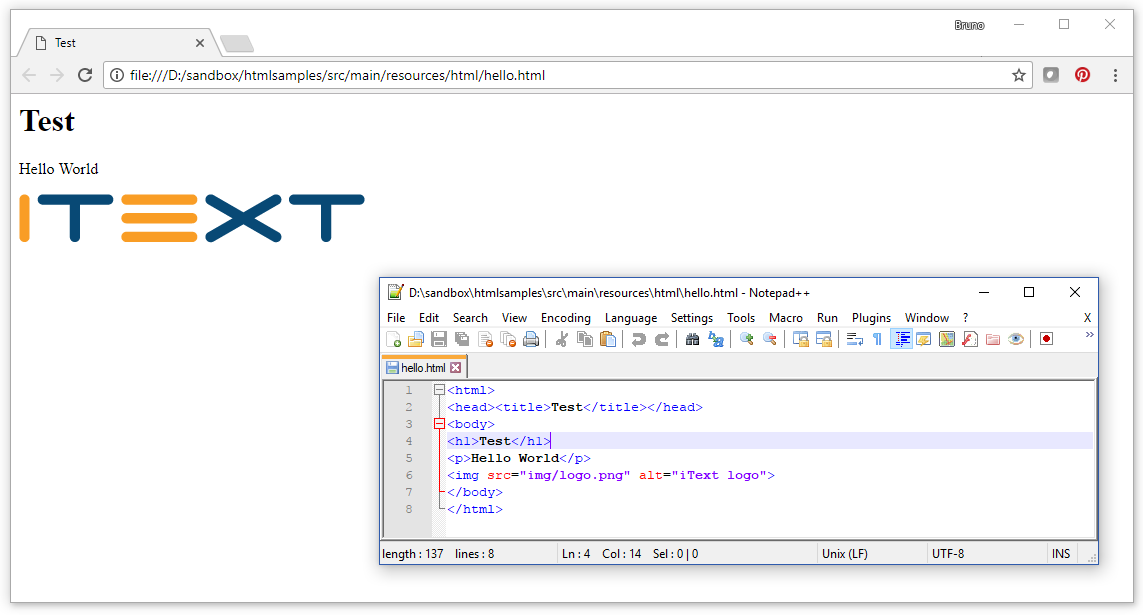Open the Tools menu
1143x615 pixels.
tap(741, 318)
